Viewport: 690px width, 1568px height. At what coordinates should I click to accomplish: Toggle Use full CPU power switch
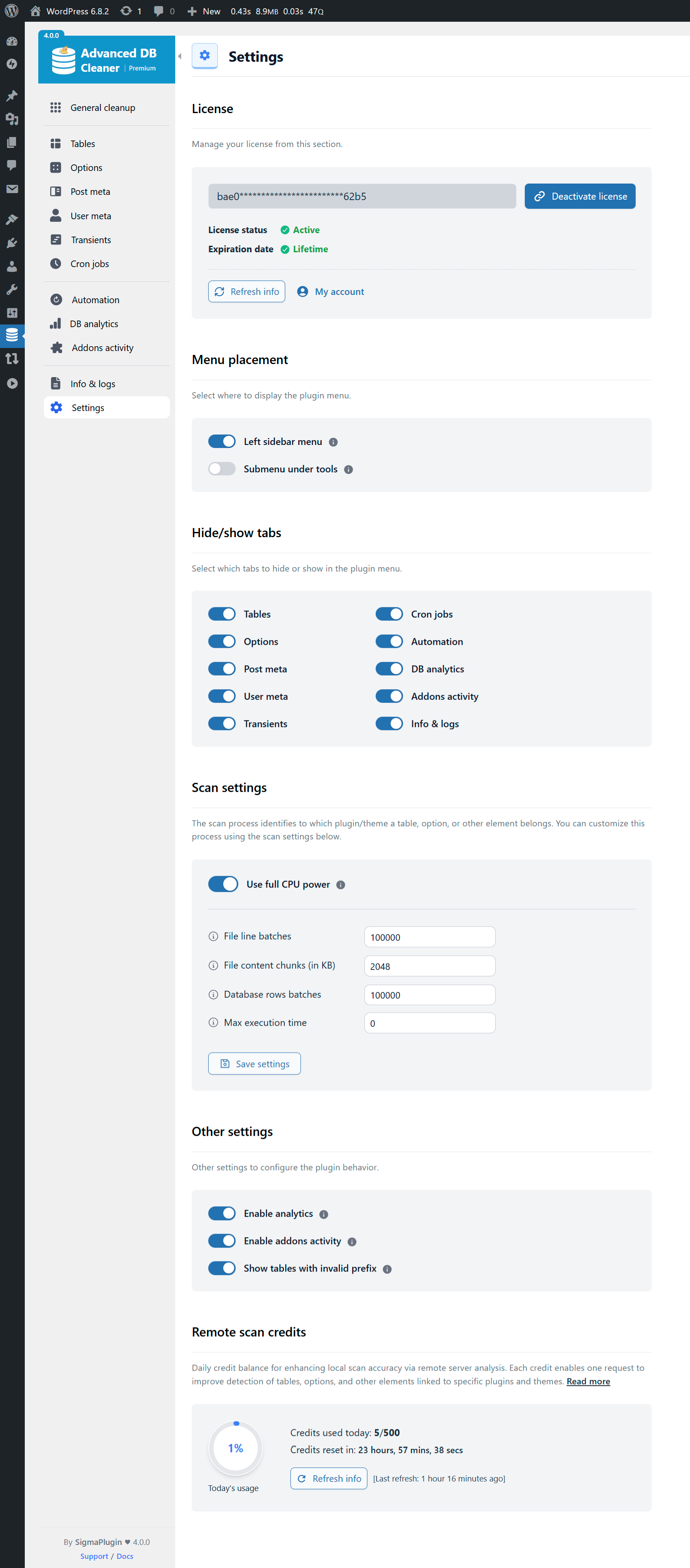click(x=223, y=884)
